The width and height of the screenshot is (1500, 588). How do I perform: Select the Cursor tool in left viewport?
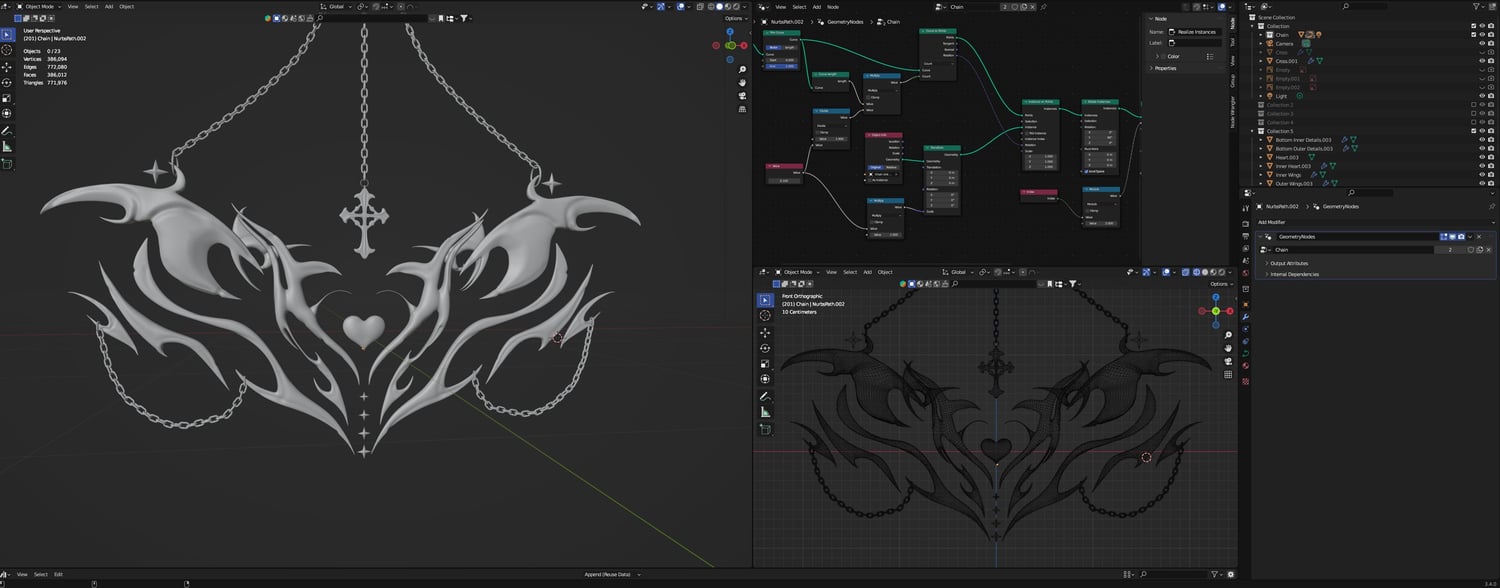click(6, 49)
